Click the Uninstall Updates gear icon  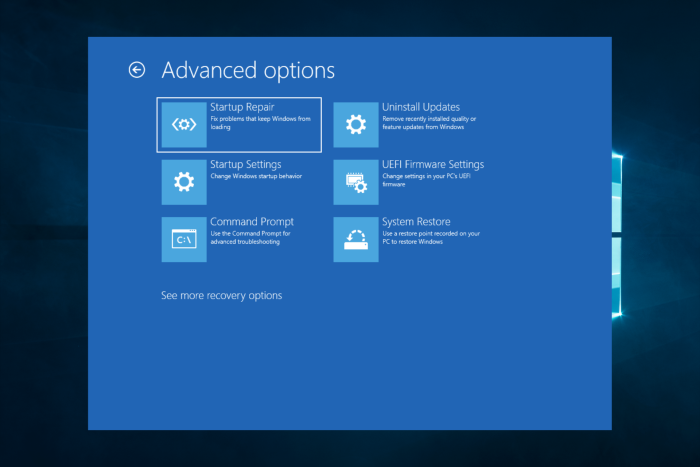point(356,125)
